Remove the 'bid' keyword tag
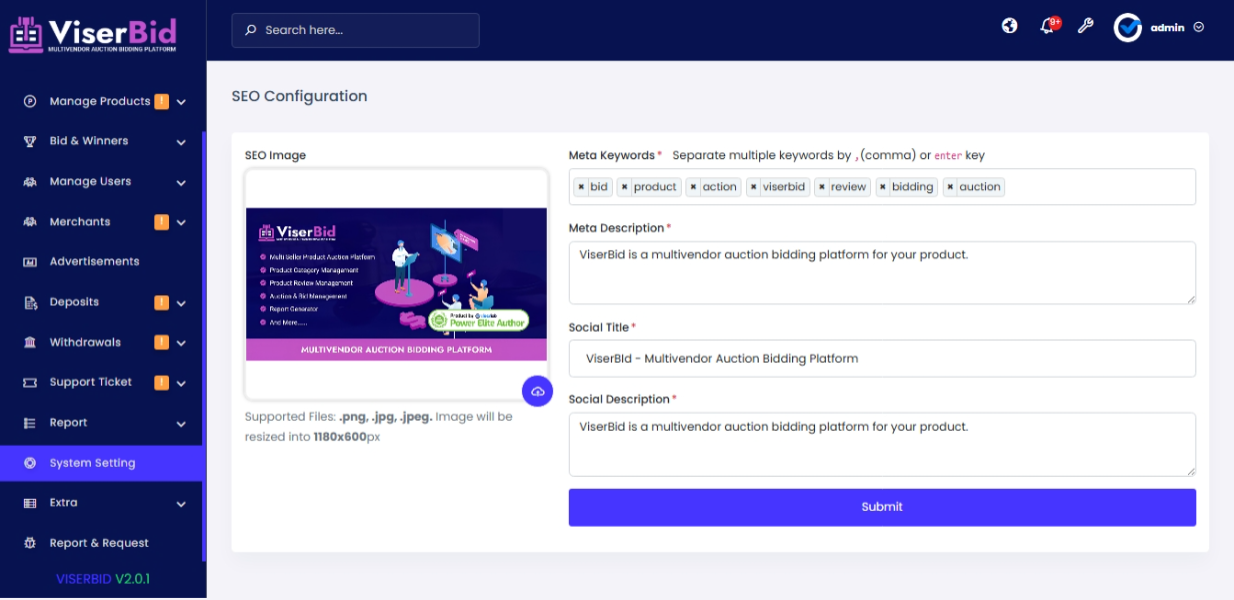 coord(581,187)
